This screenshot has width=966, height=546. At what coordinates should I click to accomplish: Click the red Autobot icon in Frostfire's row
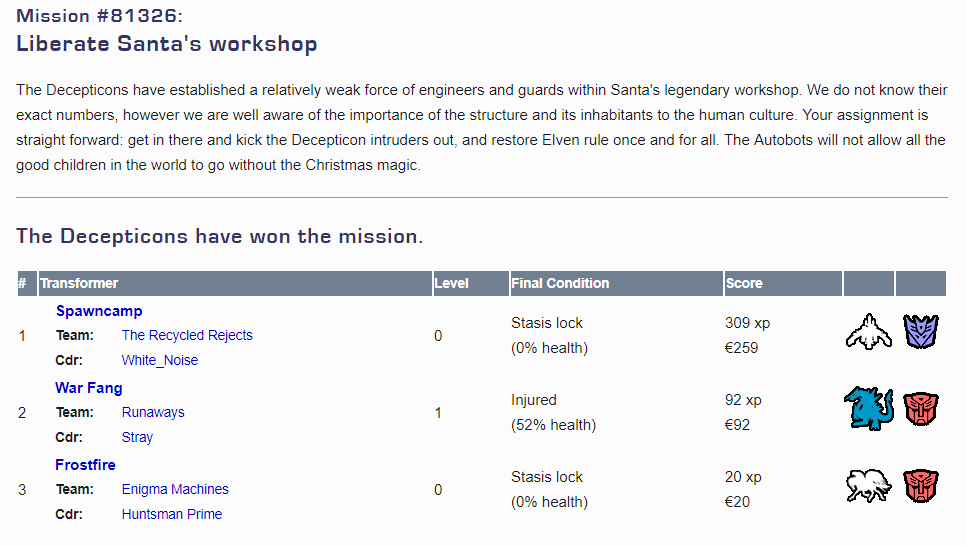pyautogui.click(x=921, y=487)
